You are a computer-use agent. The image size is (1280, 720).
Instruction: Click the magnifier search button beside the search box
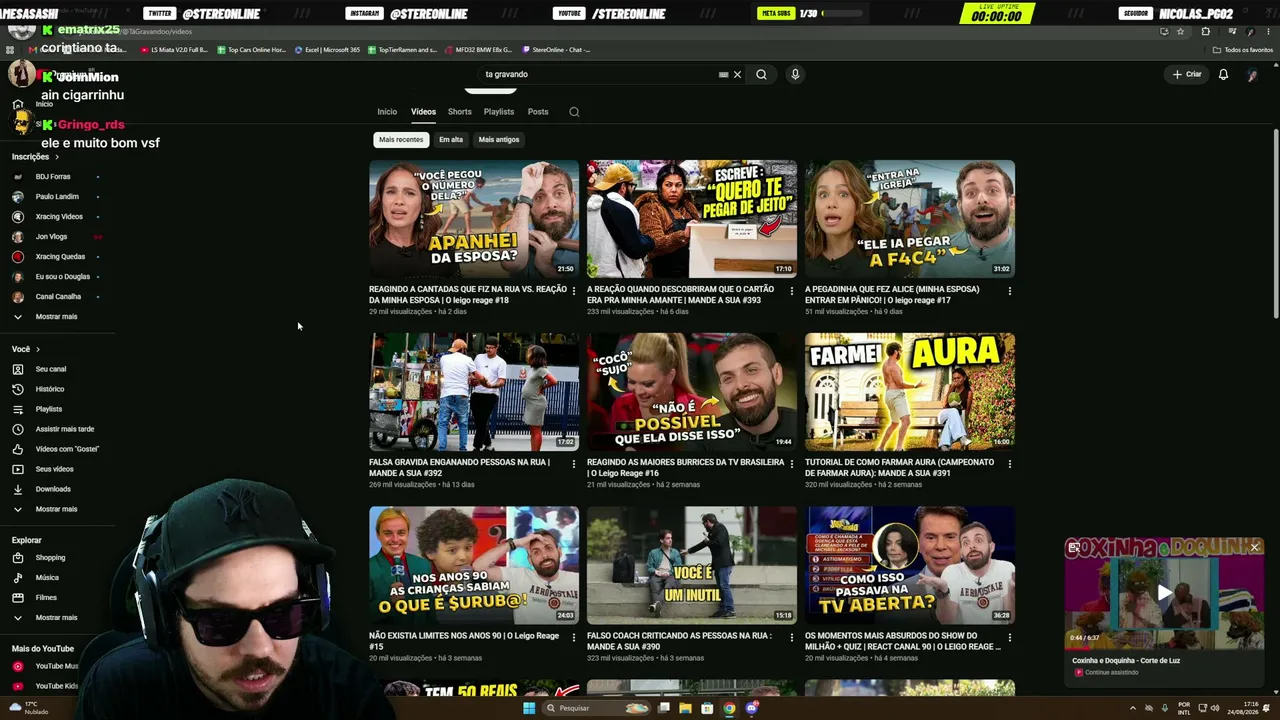pyautogui.click(x=761, y=74)
